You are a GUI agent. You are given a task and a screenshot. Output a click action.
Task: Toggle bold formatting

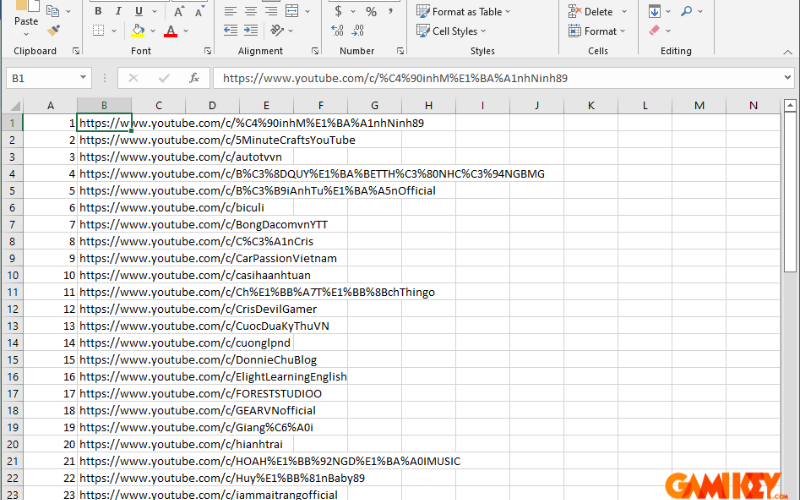(x=97, y=12)
